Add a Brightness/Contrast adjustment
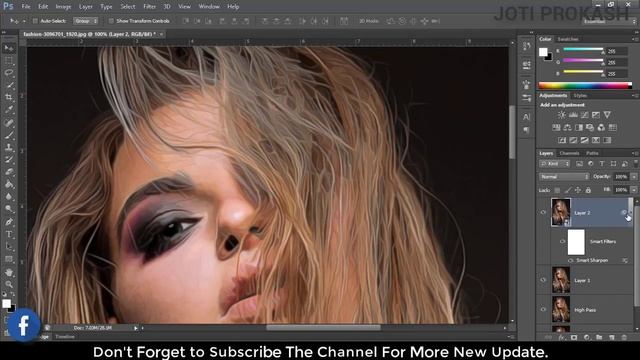This screenshot has width=640, height=360. coord(562,115)
